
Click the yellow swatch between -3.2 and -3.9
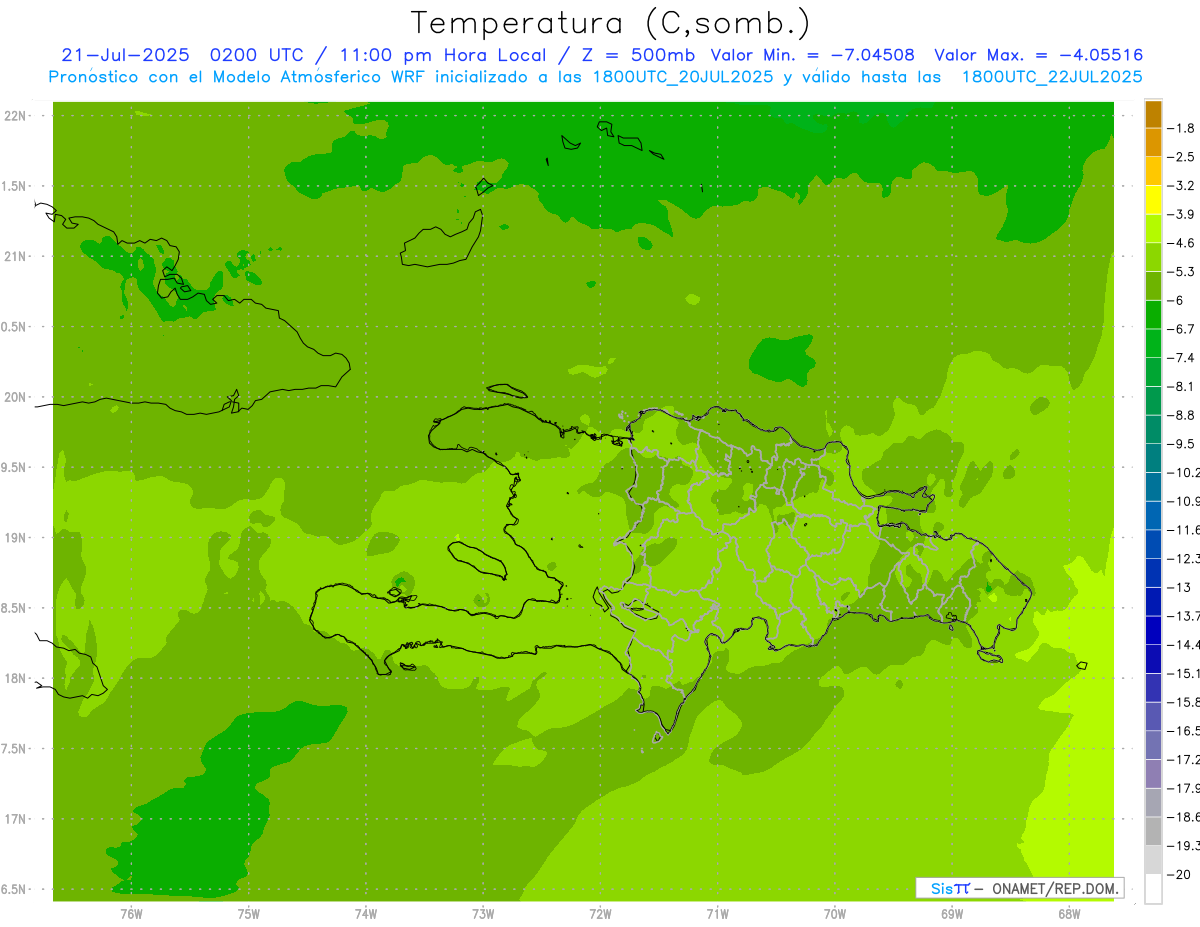[1153, 200]
